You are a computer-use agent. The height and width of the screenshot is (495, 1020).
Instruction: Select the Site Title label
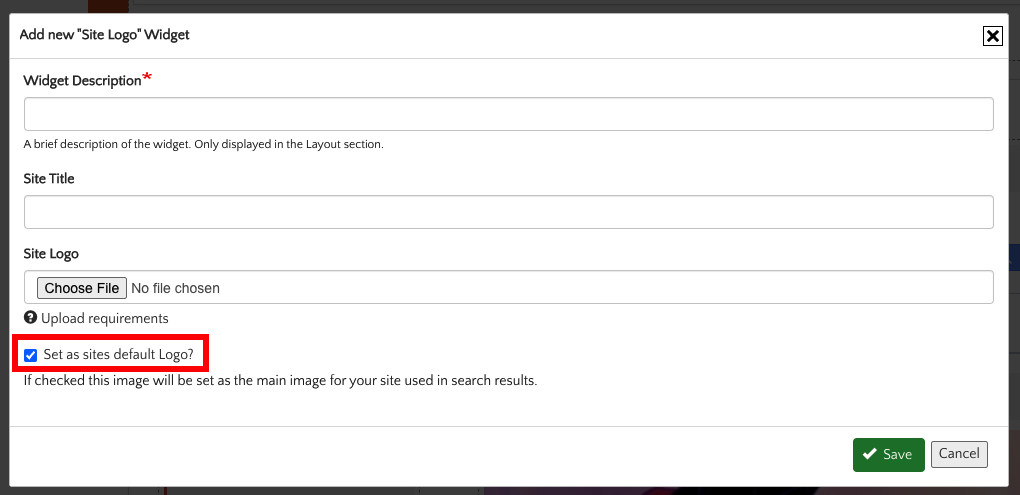point(49,179)
